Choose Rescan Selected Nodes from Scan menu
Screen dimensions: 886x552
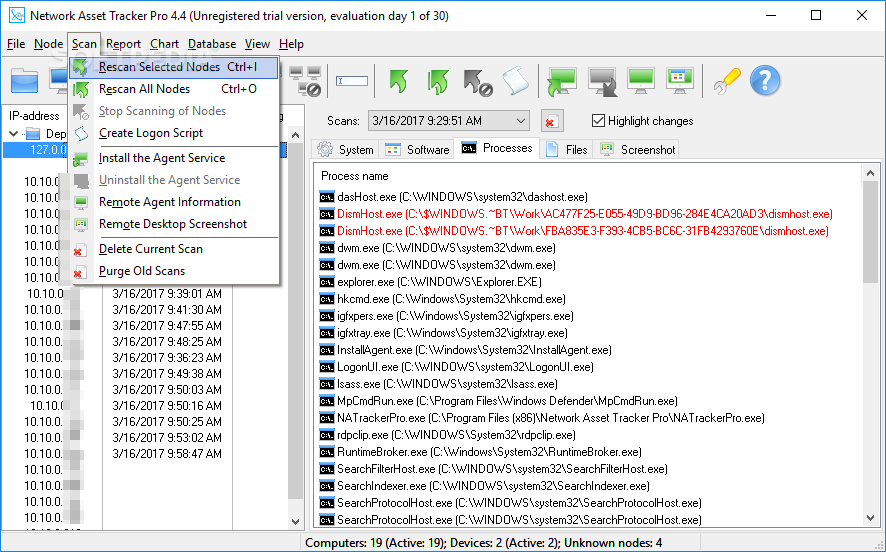(174, 67)
